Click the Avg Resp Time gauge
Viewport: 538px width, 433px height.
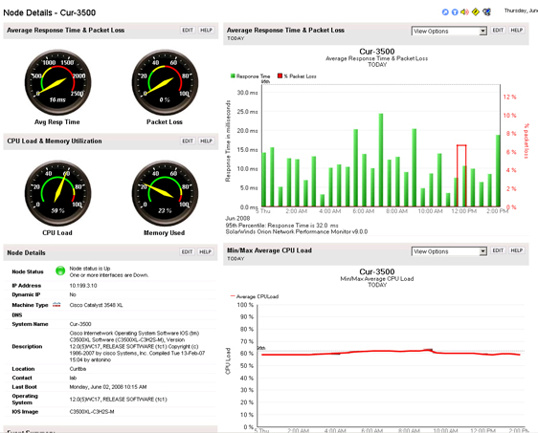(x=58, y=83)
